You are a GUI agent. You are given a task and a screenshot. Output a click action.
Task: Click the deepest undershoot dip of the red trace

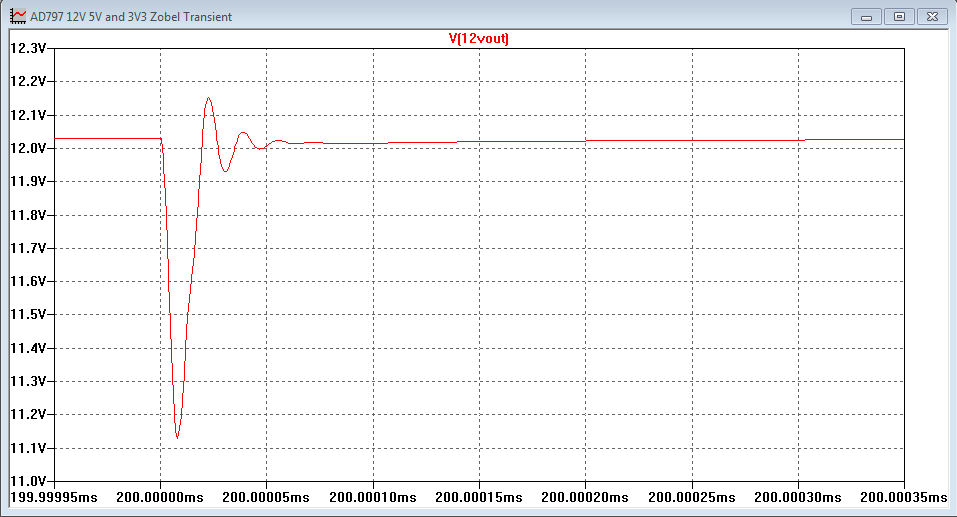tap(177, 437)
